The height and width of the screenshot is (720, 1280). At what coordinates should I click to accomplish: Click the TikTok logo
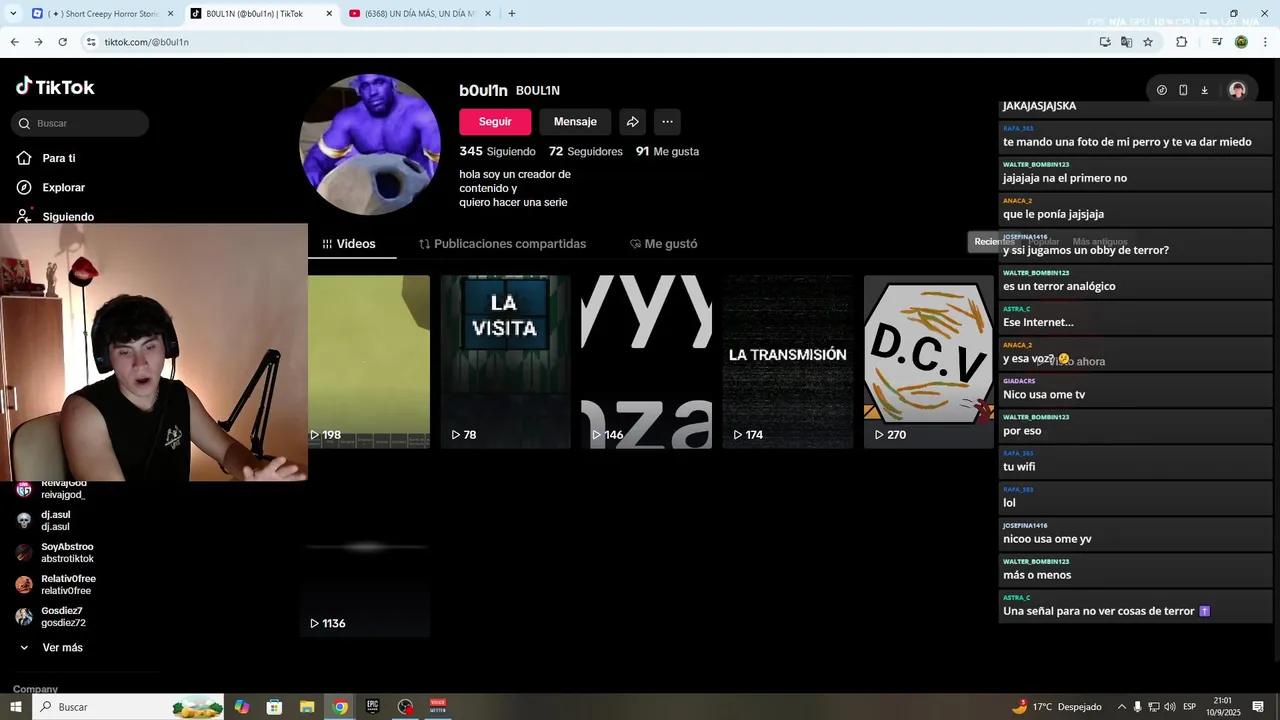55,87
